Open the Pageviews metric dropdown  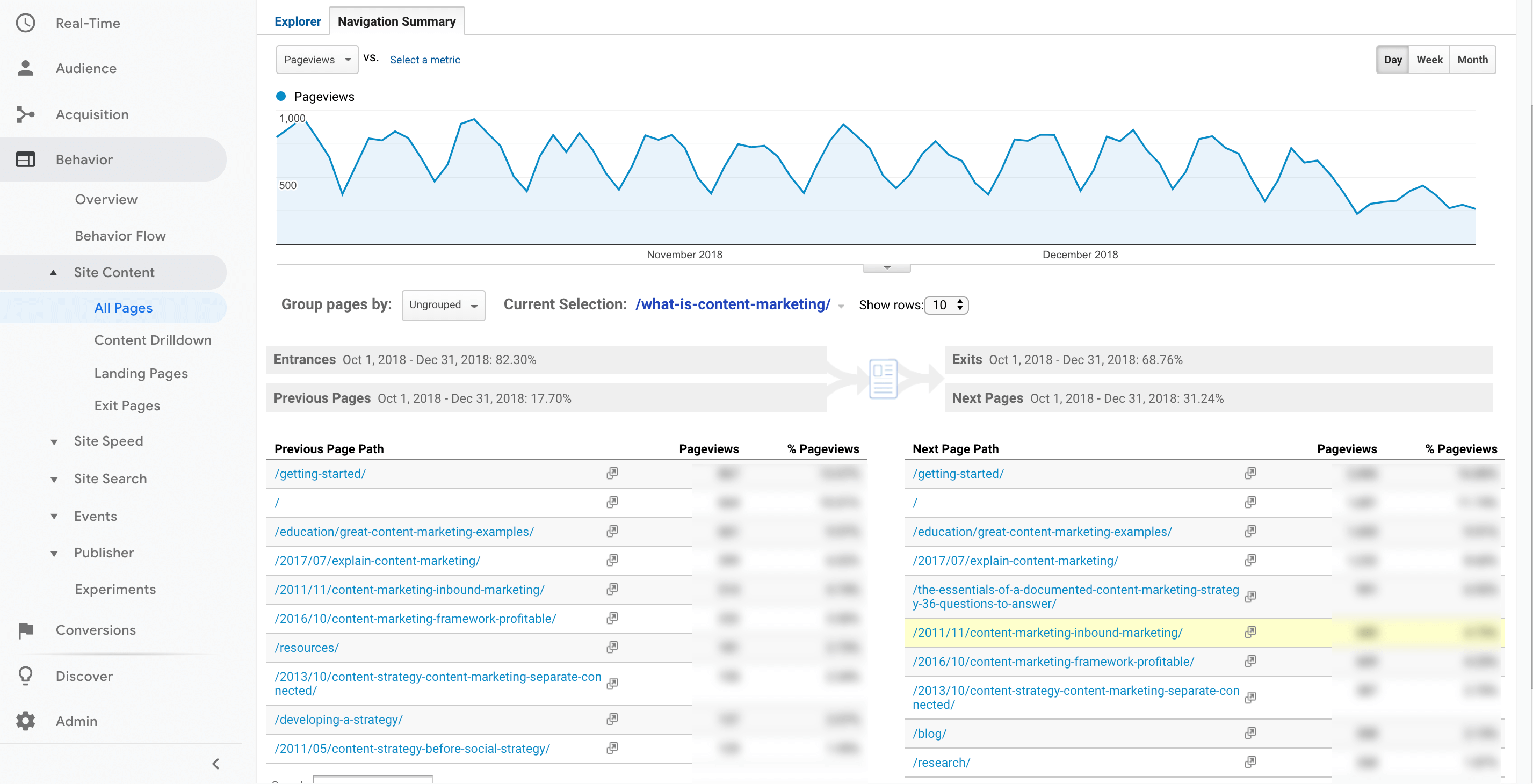pyautogui.click(x=314, y=59)
